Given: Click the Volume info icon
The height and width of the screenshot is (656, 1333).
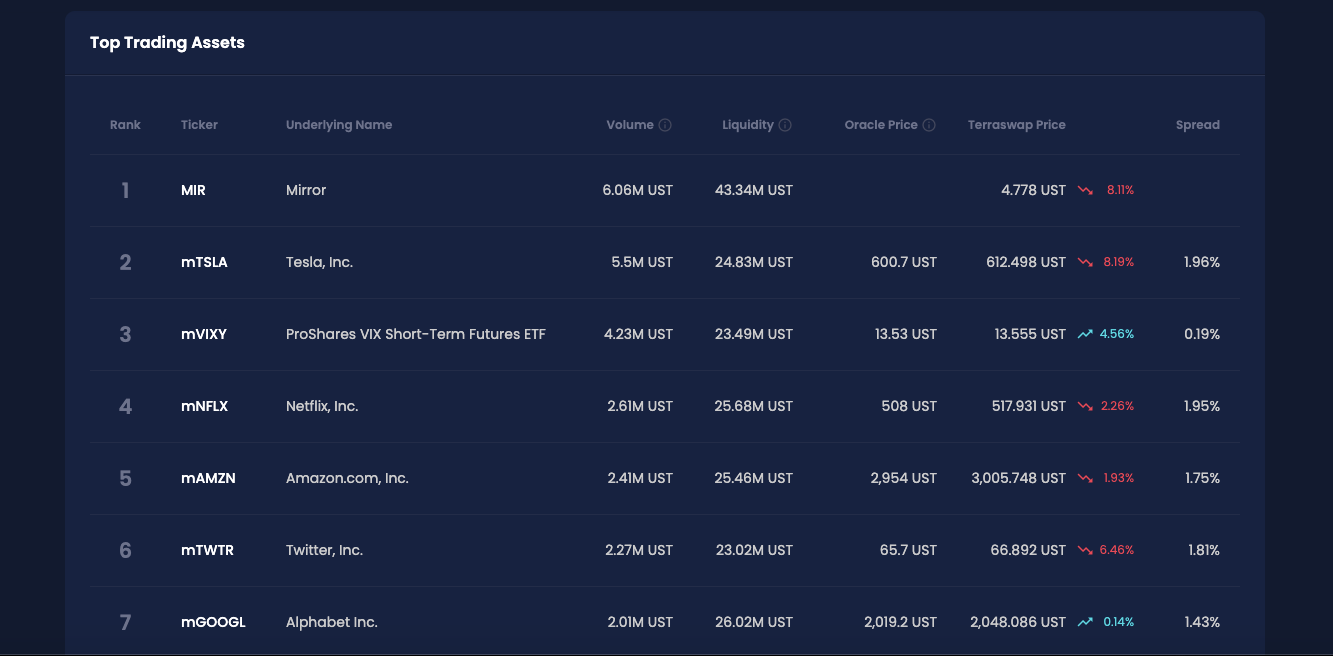Looking at the screenshot, I should pyautogui.click(x=665, y=125).
